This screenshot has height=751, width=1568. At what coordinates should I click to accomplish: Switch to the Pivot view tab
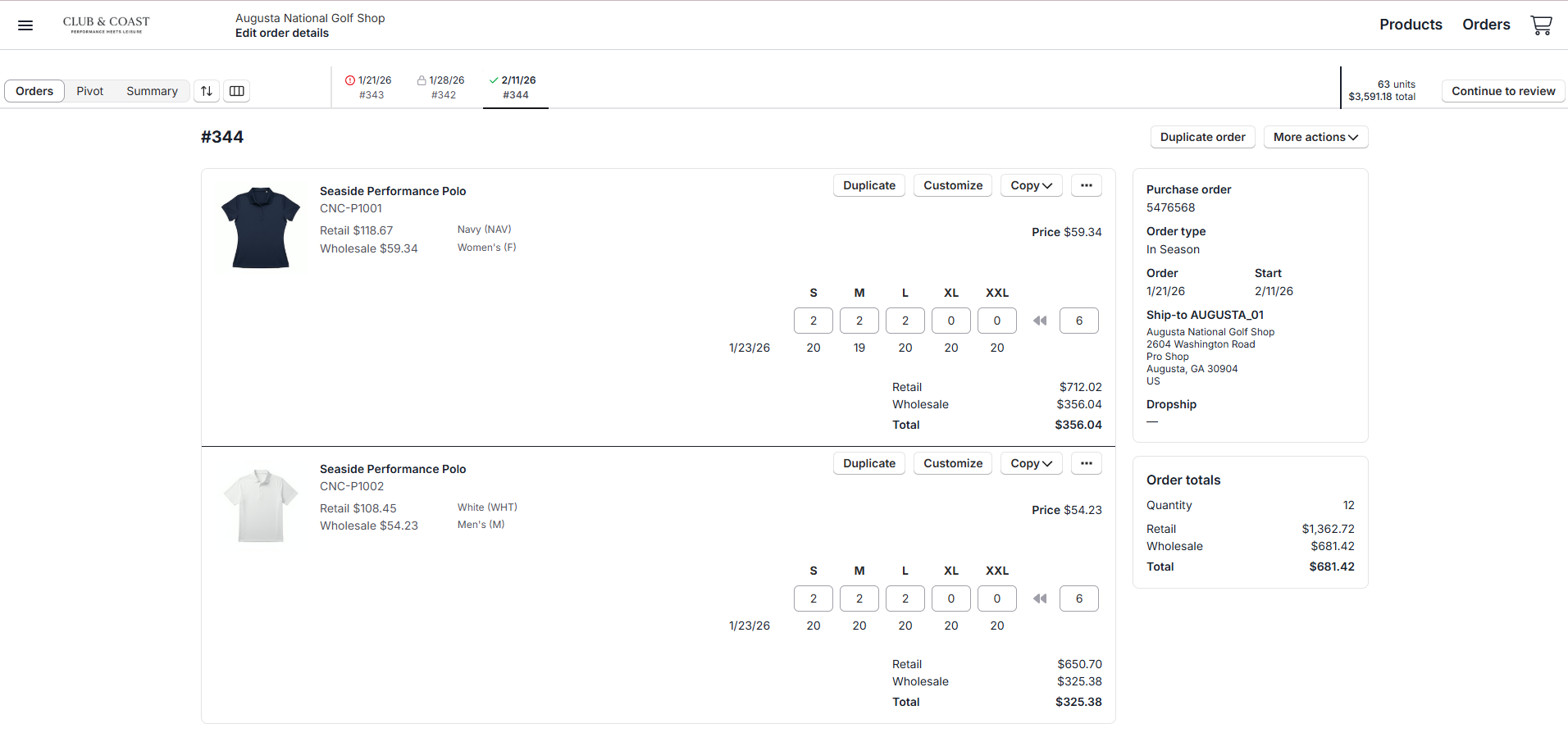(90, 91)
